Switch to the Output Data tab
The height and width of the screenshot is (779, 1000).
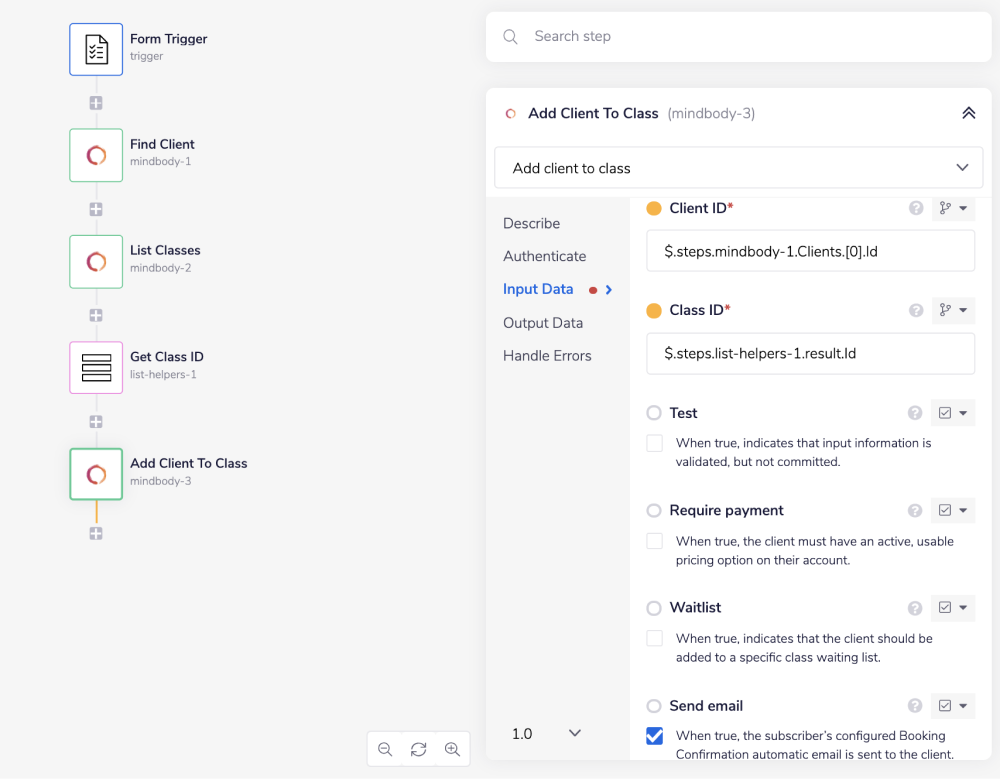[543, 323]
